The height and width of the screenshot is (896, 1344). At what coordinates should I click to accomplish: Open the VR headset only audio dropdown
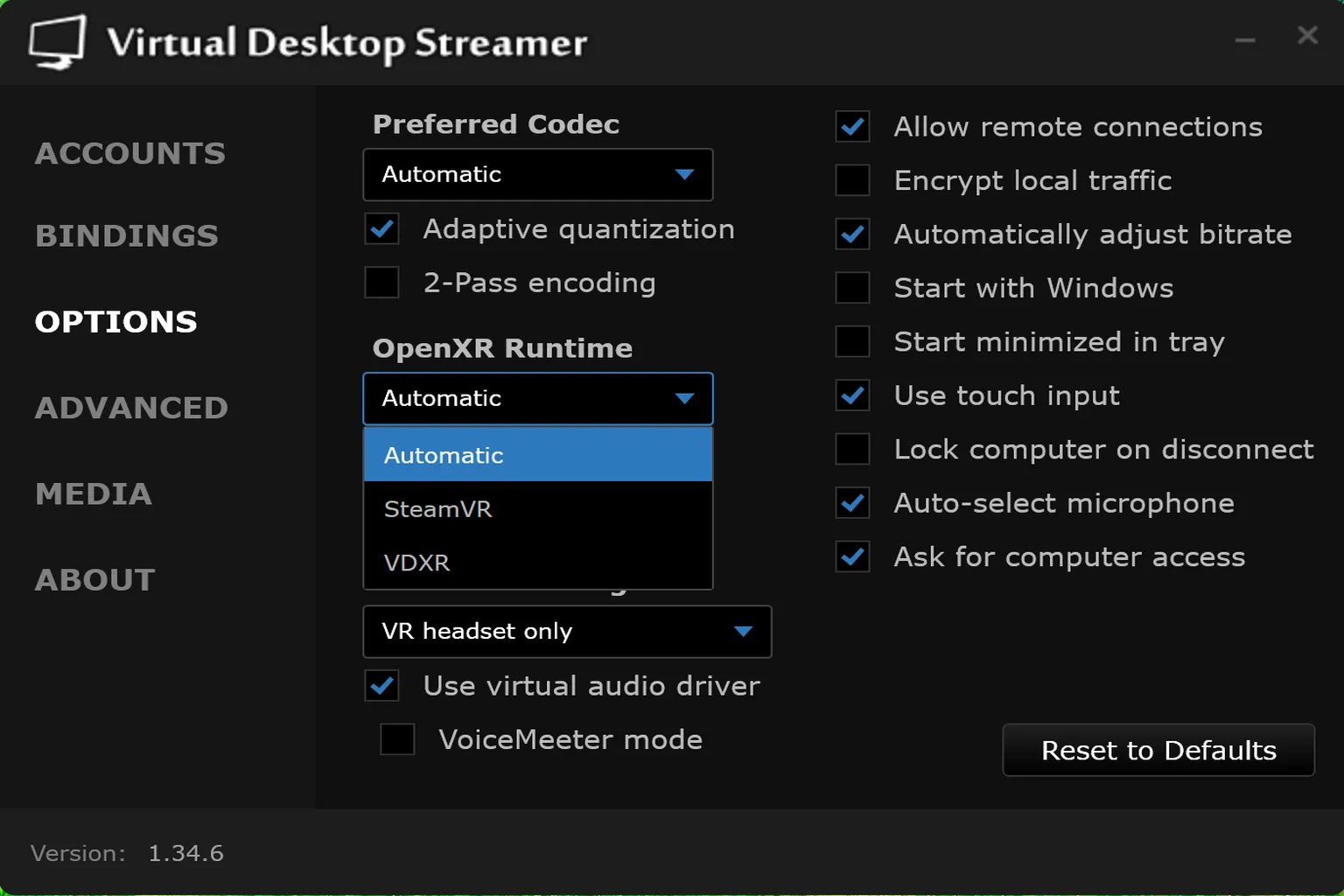pyautogui.click(x=566, y=632)
